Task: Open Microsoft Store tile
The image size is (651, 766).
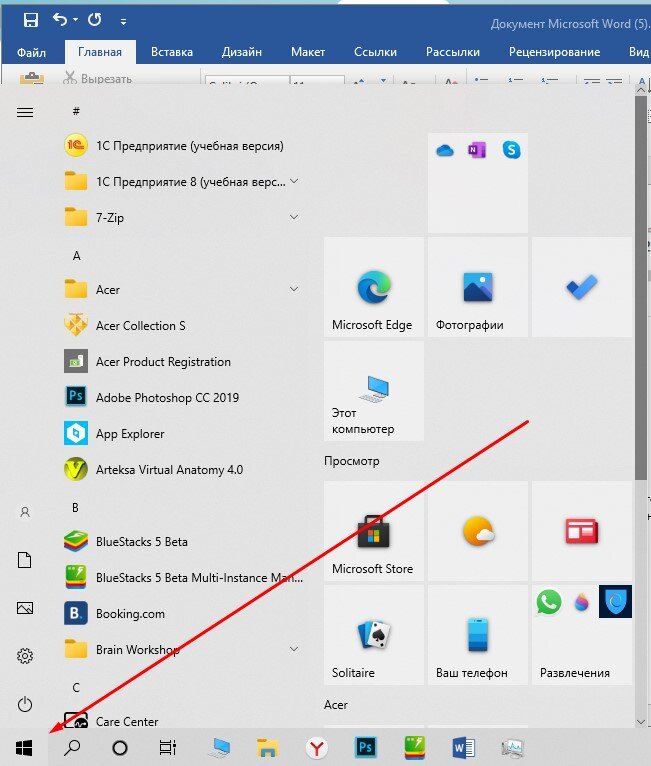Action: tap(374, 531)
